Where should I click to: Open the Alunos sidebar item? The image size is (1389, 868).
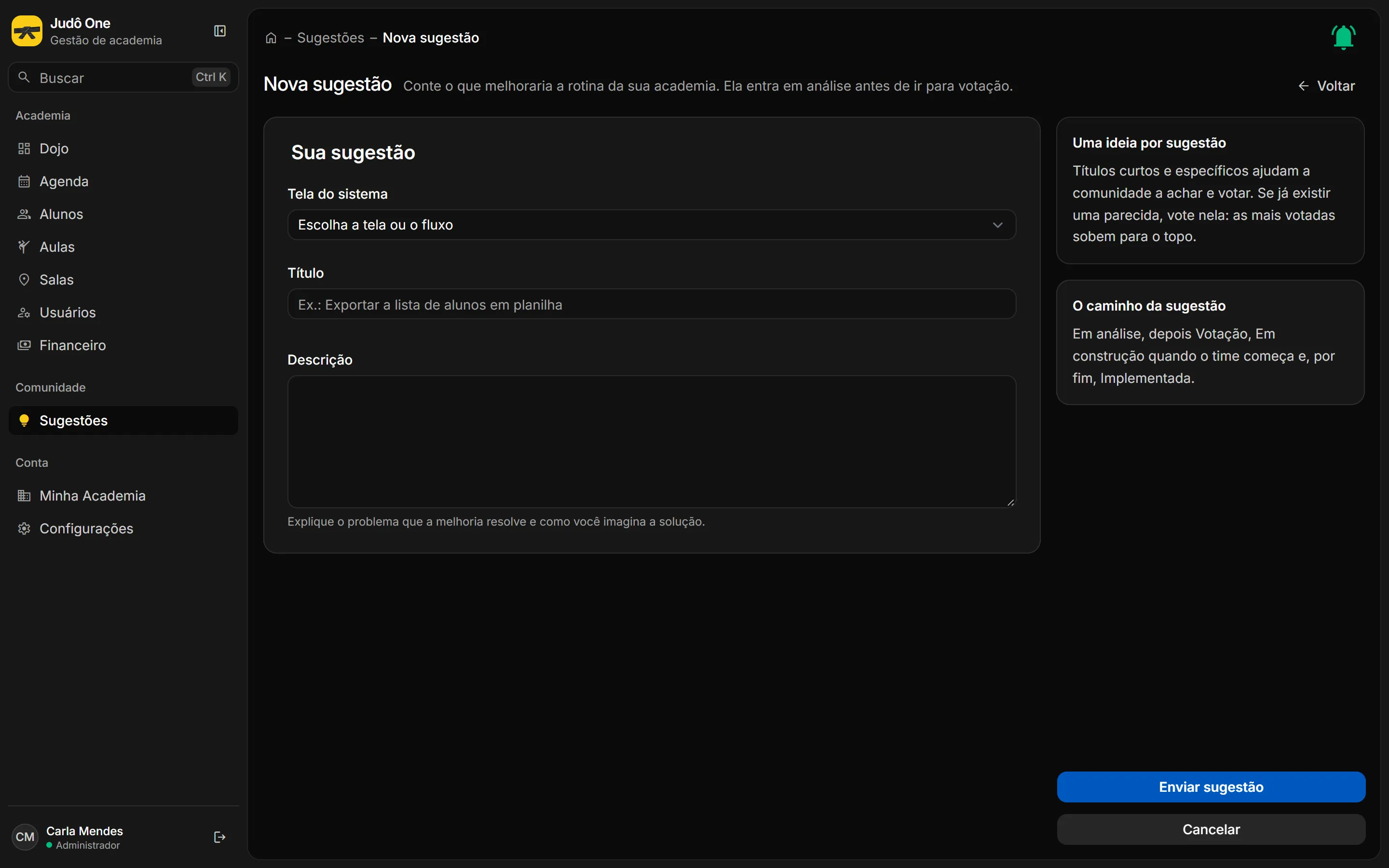coord(123,214)
